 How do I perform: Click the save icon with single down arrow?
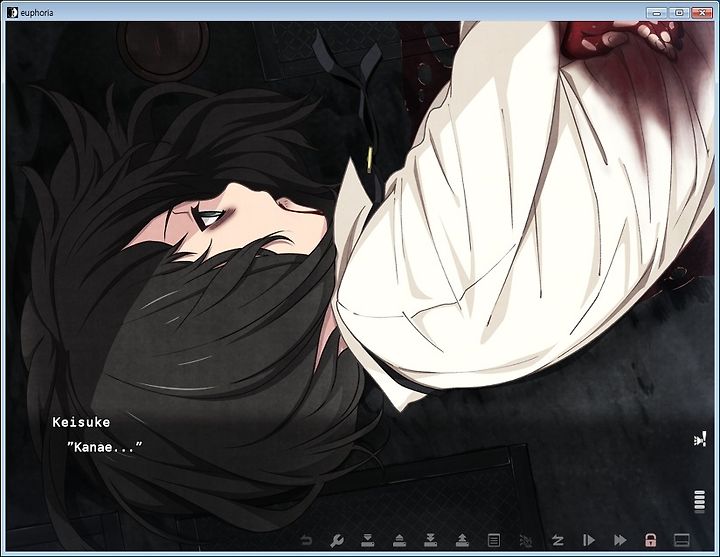pyautogui.click(x=368, y=540)
